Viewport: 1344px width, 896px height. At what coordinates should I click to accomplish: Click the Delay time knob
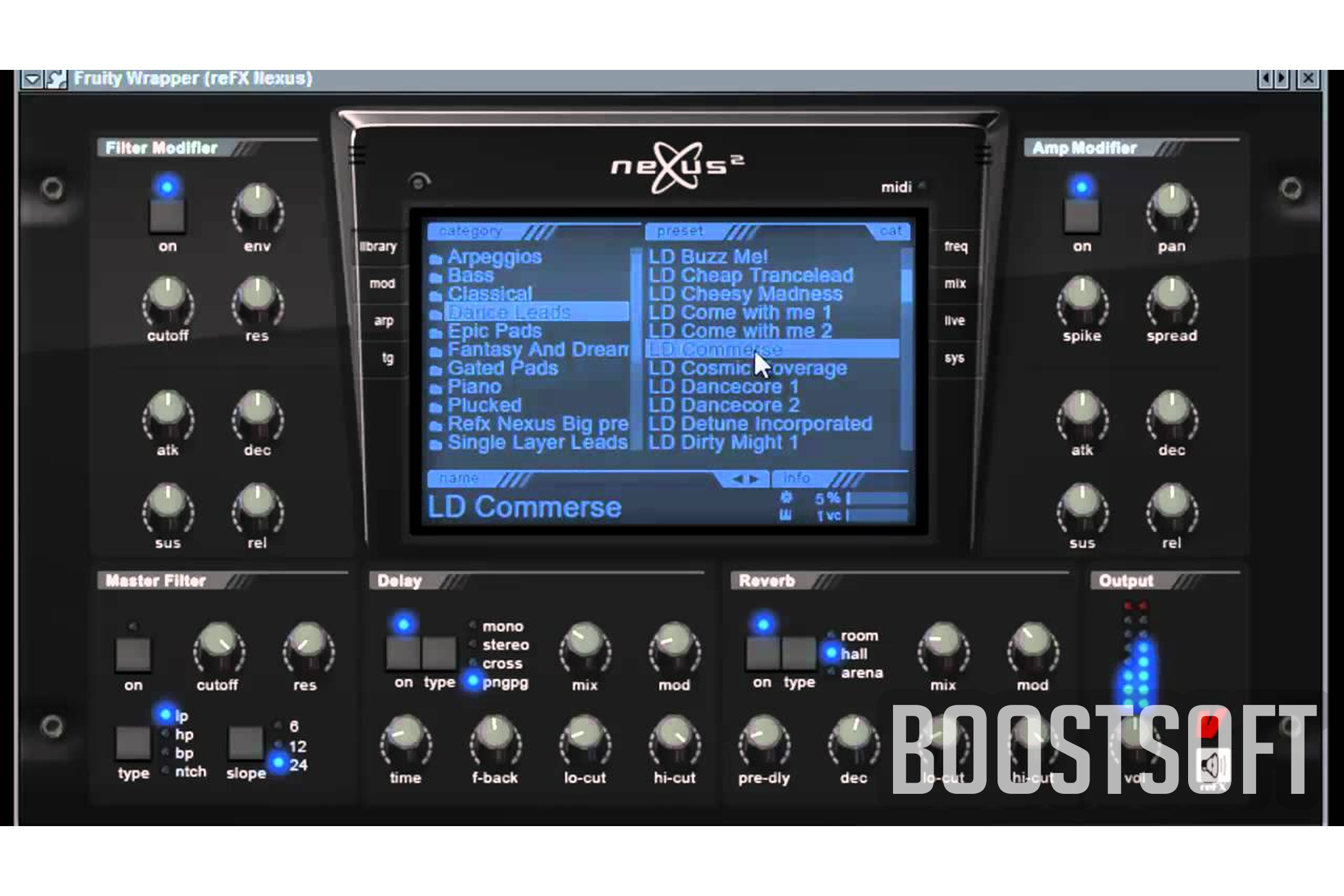point(406,740)
